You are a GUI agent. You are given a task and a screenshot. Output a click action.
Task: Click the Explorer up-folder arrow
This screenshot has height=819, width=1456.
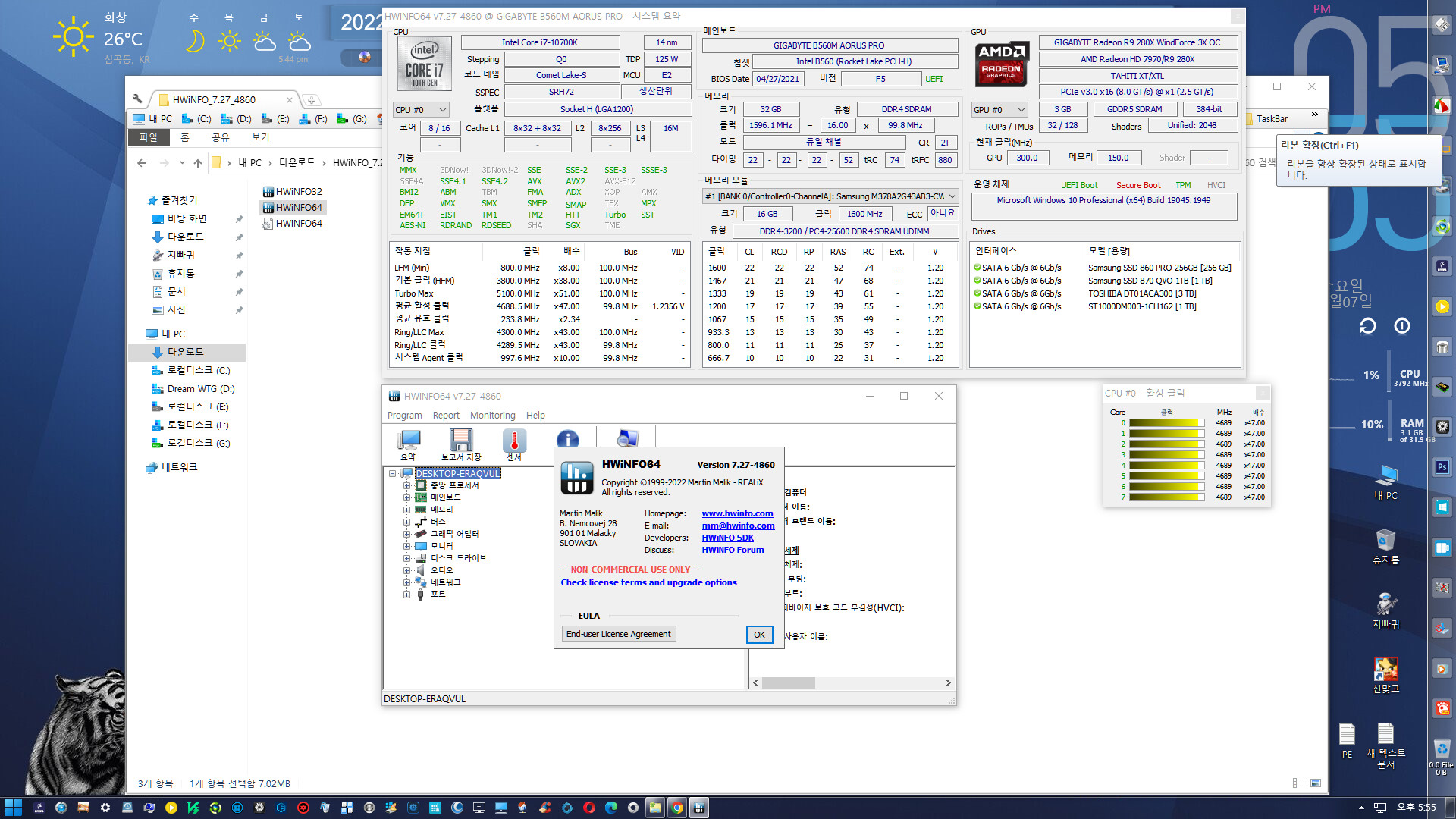198,163
